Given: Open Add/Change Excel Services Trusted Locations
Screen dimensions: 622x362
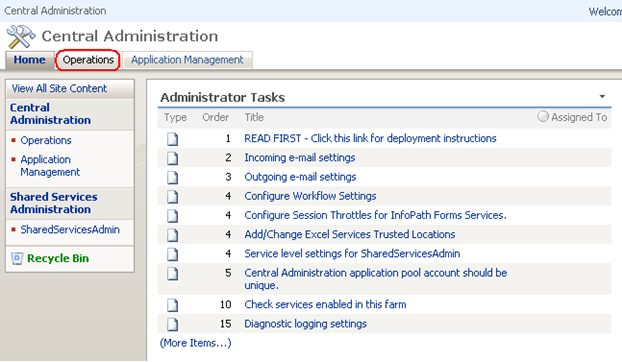Looking at the screenshot, I should (x=349, y=234).
